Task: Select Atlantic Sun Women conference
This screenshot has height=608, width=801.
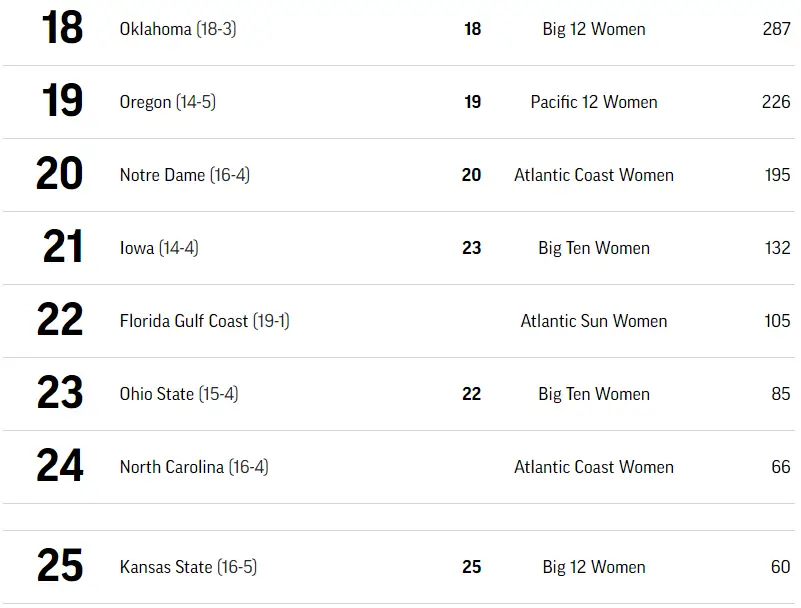Action: [x=594, y=321]
